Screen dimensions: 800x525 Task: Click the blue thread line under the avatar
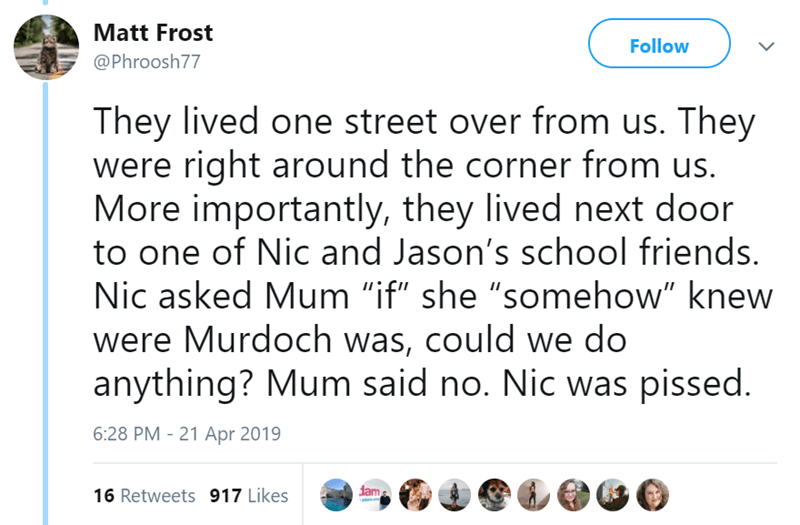coord(45,300)
